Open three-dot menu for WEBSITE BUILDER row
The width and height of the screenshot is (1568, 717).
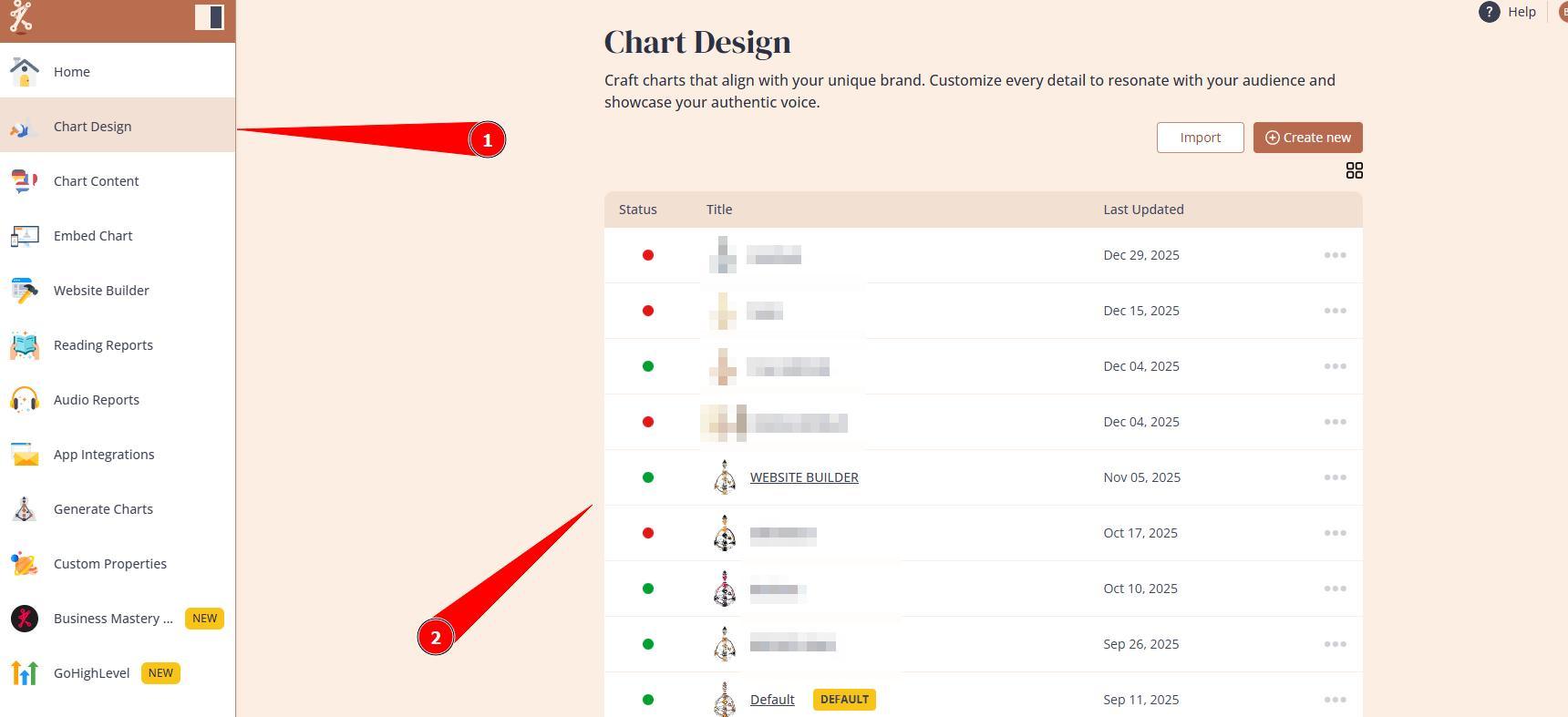click(1335, 477)
